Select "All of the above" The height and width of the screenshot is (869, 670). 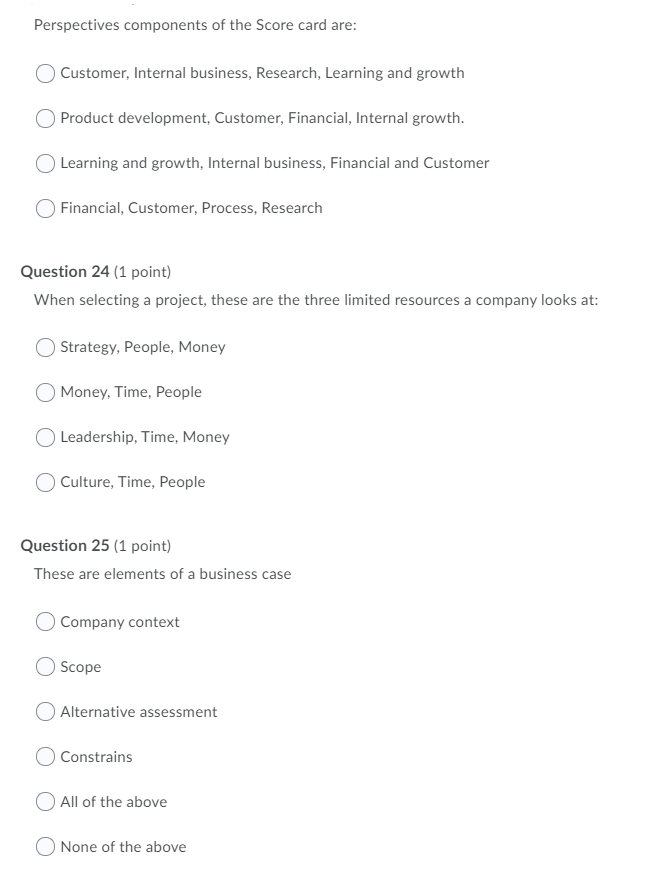(x=45, y=802)
